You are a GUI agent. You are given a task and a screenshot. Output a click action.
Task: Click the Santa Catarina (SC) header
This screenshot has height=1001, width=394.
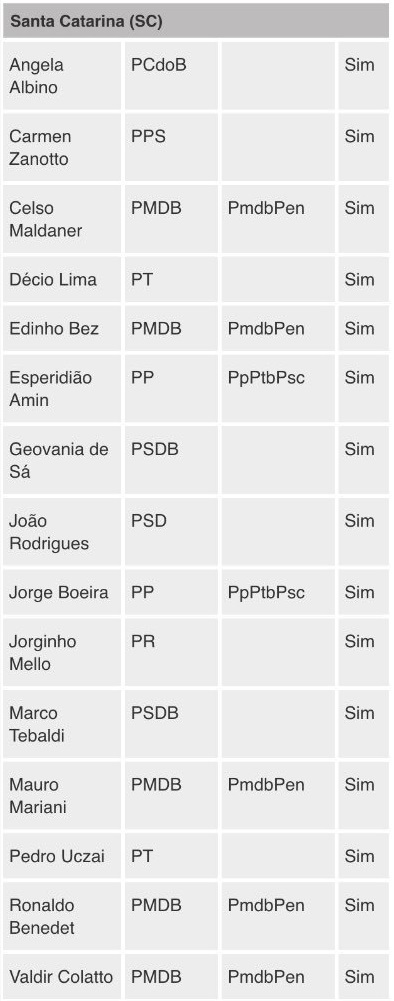196,21
